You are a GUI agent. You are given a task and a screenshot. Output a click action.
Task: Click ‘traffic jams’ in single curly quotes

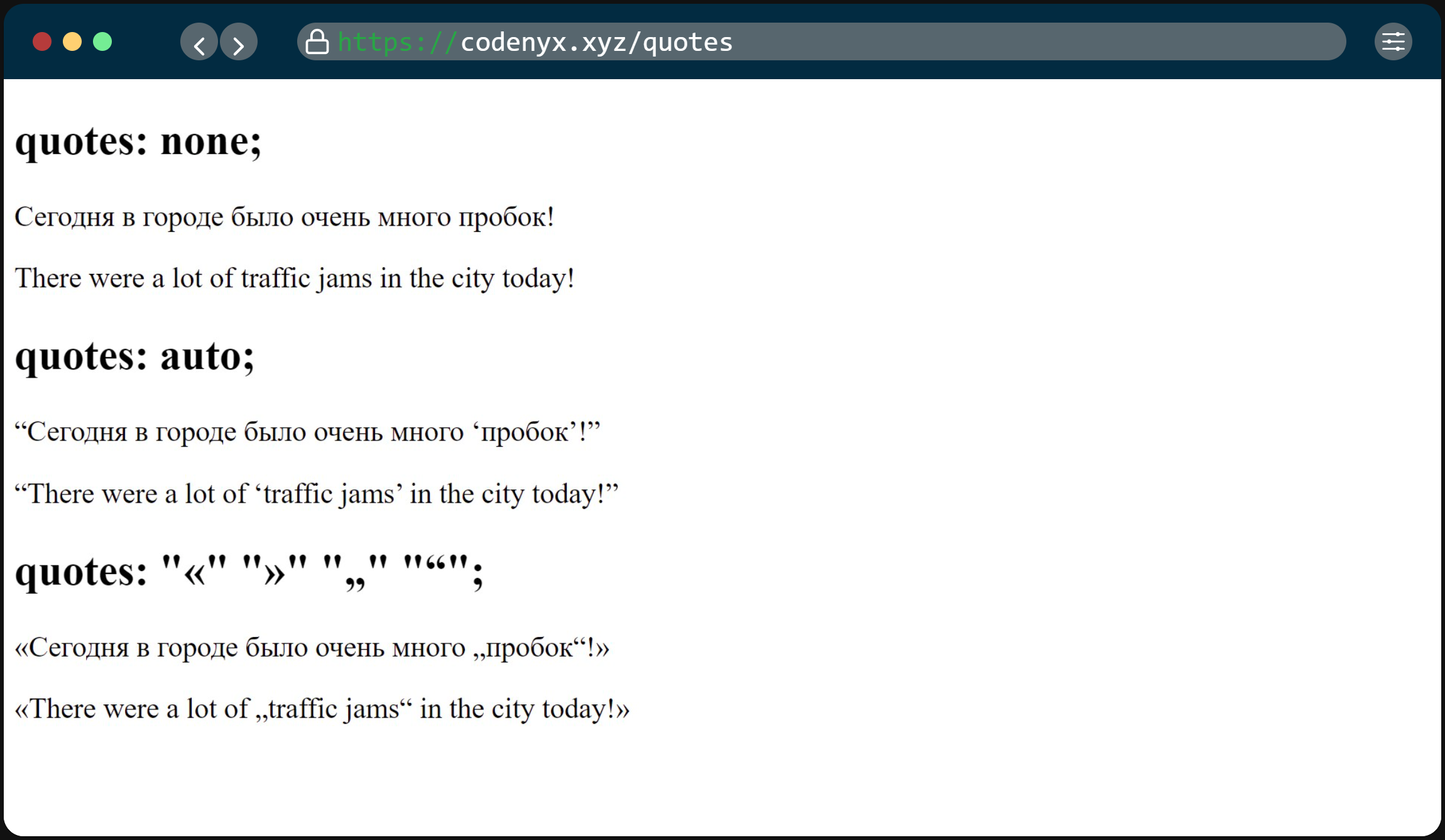[329, 494]
